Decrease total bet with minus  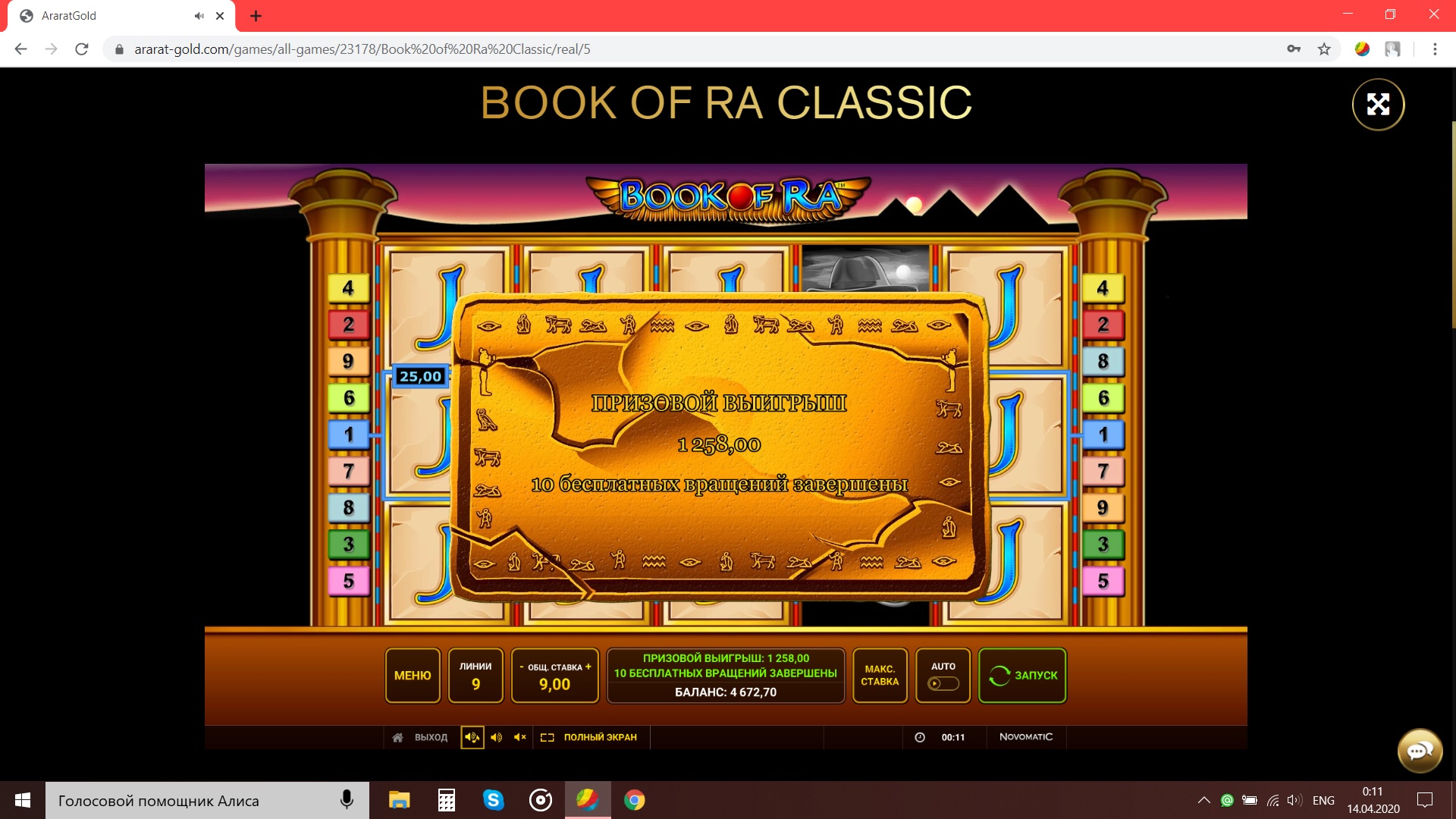(521, 667)
